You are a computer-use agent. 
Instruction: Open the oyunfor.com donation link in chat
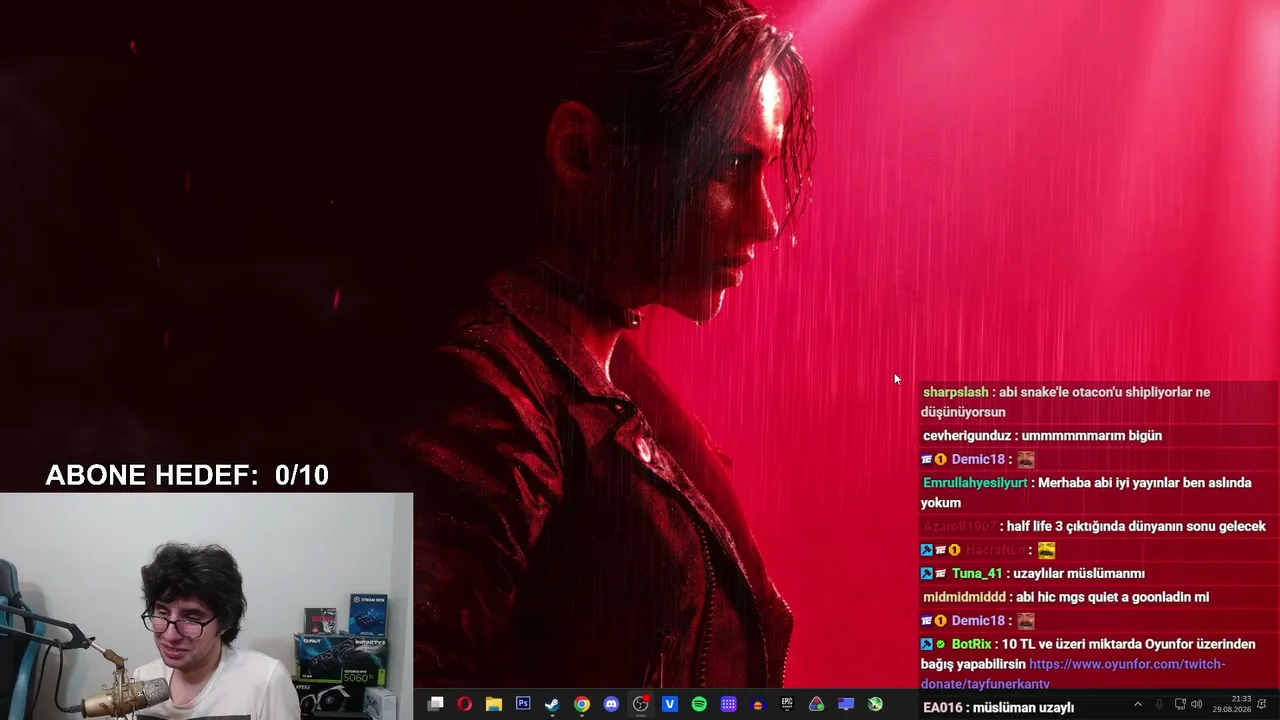(1073, 674)
